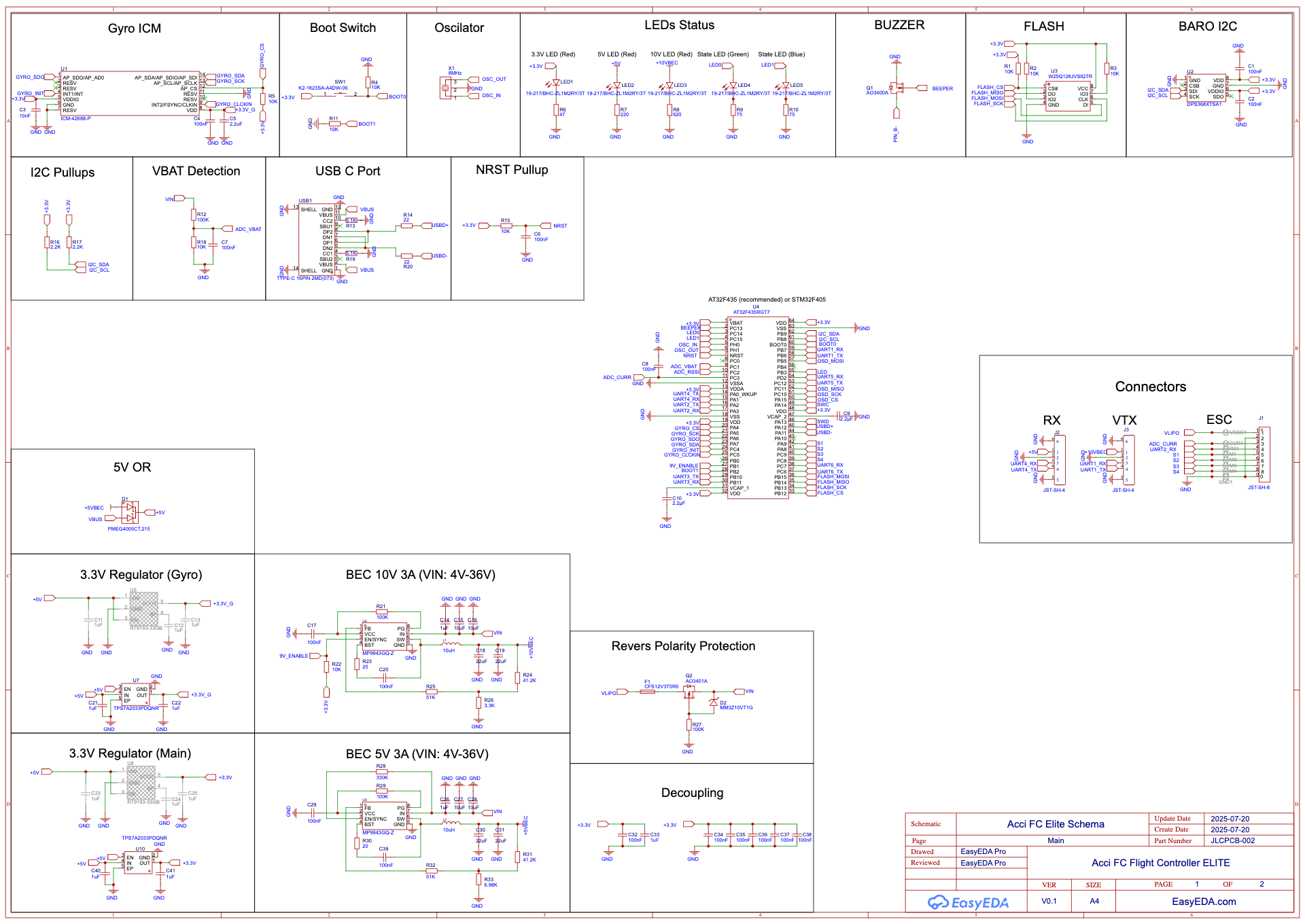
Task: Click the "VTX" connector heading
Action: tap(1124, 421)
